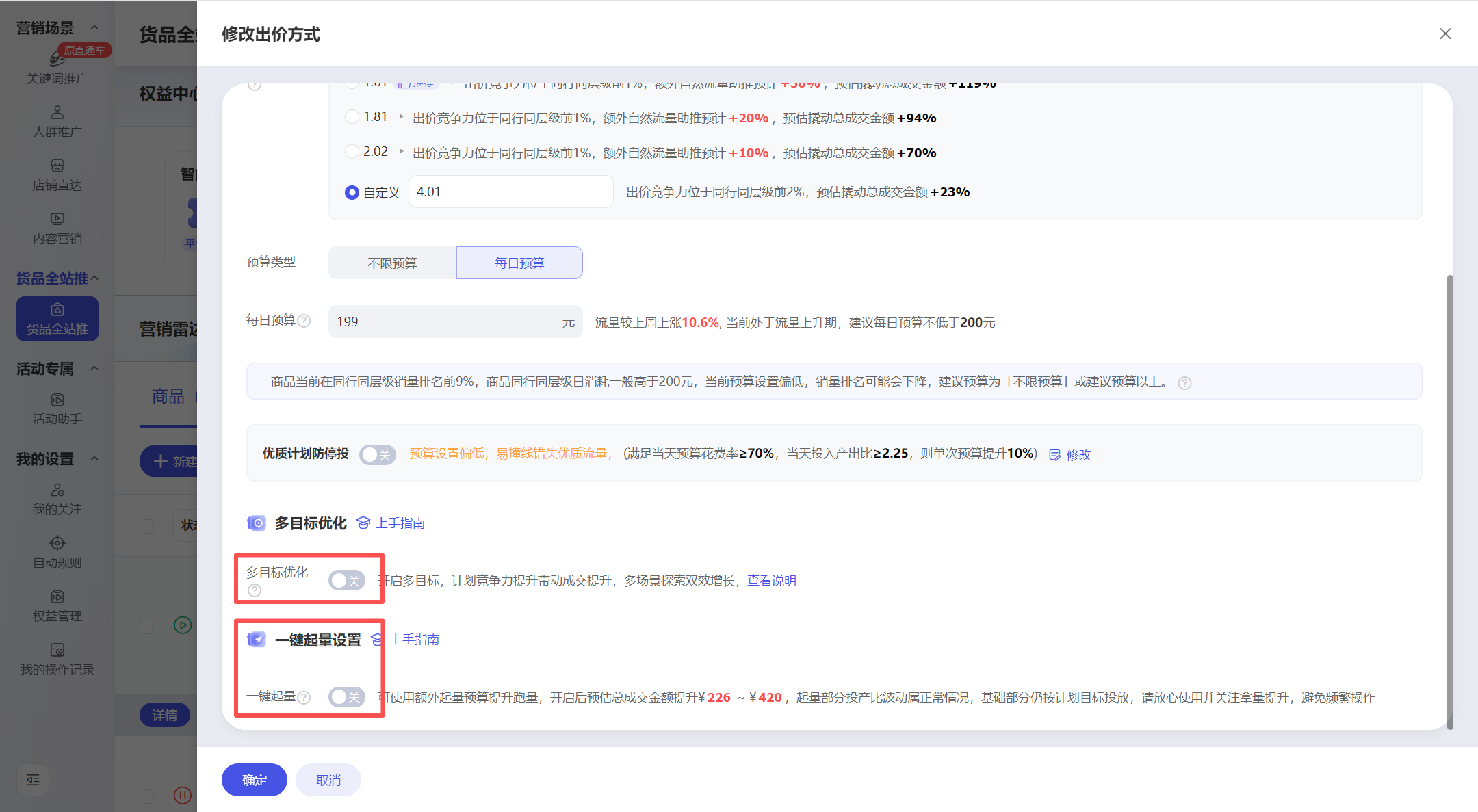Open 自动规则 settings
1478x812 pixels.
coord(57,551)
